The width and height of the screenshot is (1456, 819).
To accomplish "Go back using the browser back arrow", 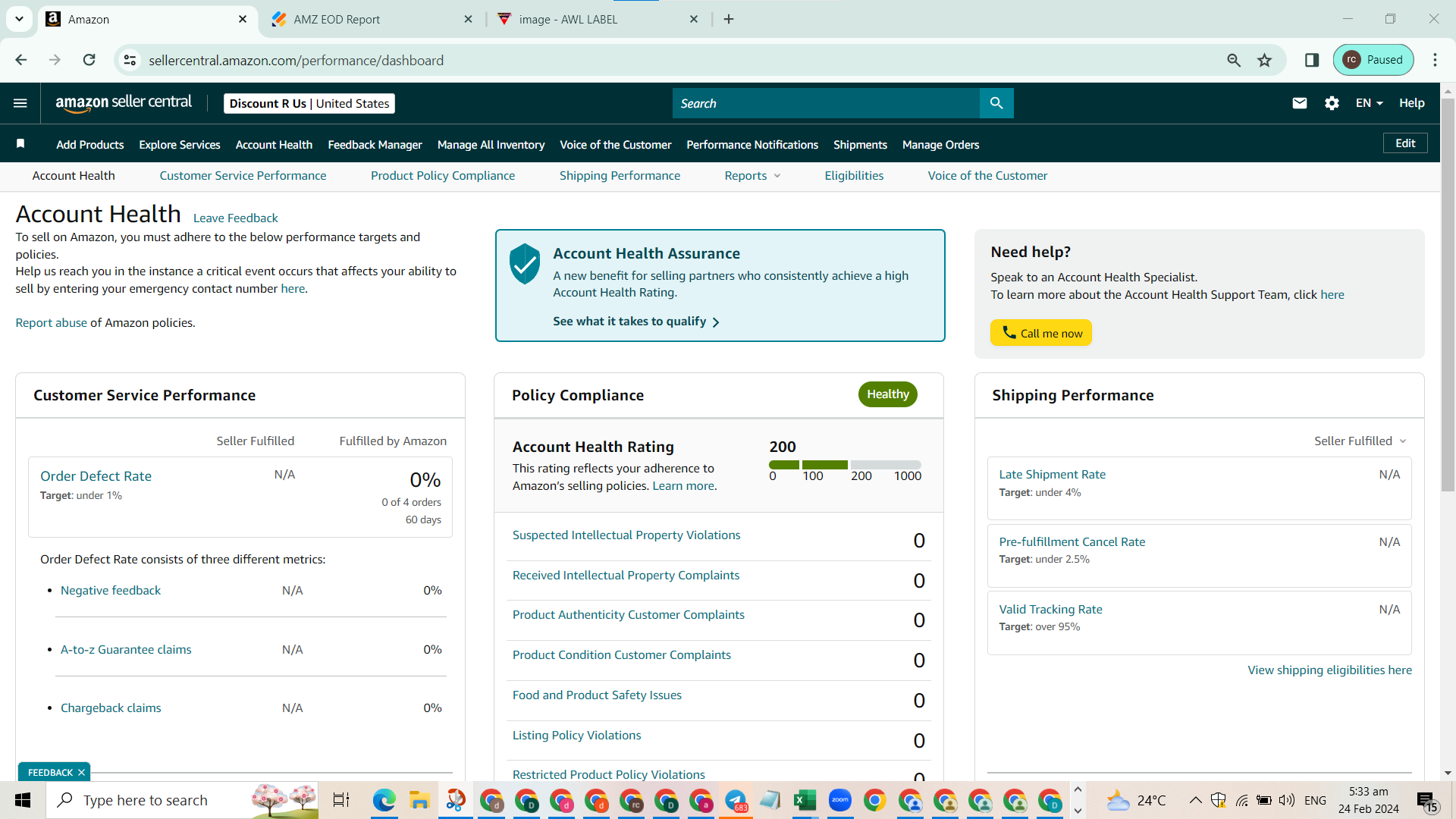I will [x=21, y=60].
